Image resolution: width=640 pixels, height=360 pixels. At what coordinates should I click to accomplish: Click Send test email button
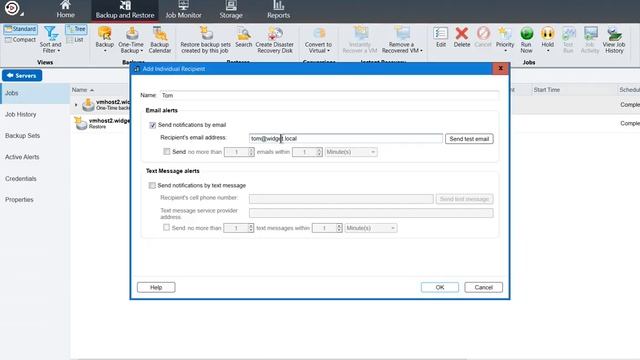tap(469, 139)
